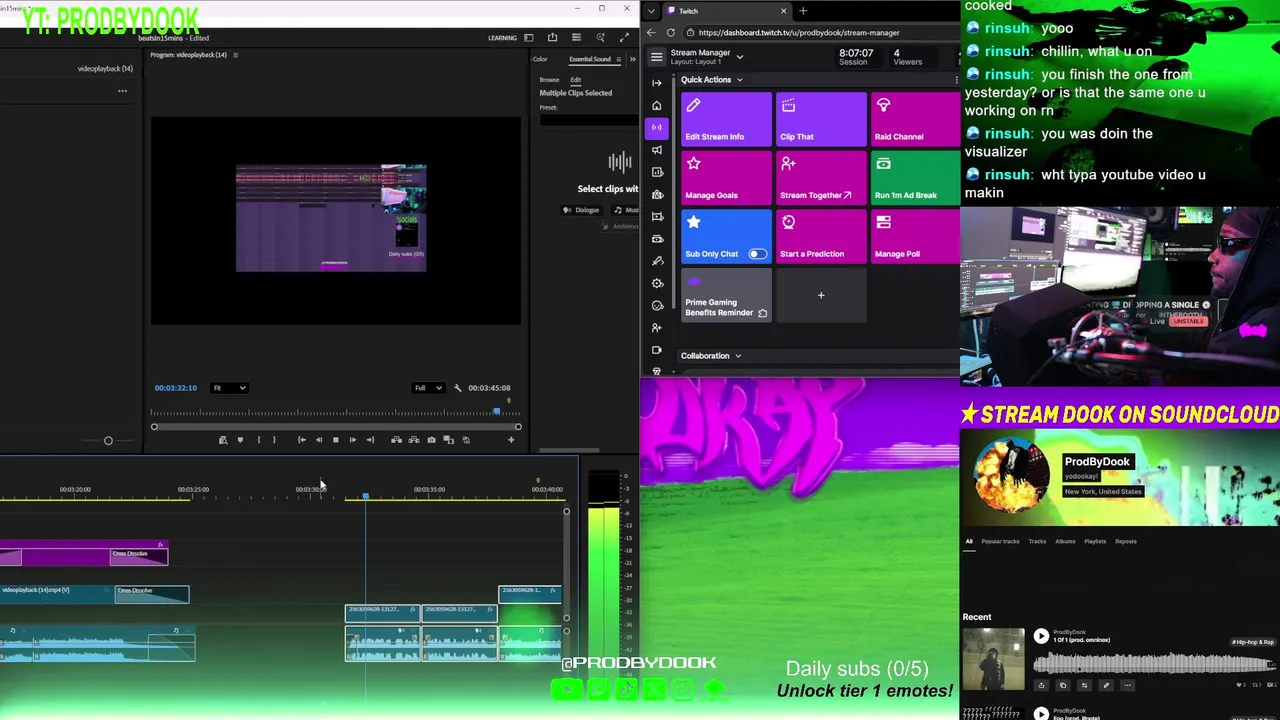This screenshot has height=720, width=1280.
Task: Run 1m Ad Break on Twitch
Action: pyautogui.click(x=915, y=178)
